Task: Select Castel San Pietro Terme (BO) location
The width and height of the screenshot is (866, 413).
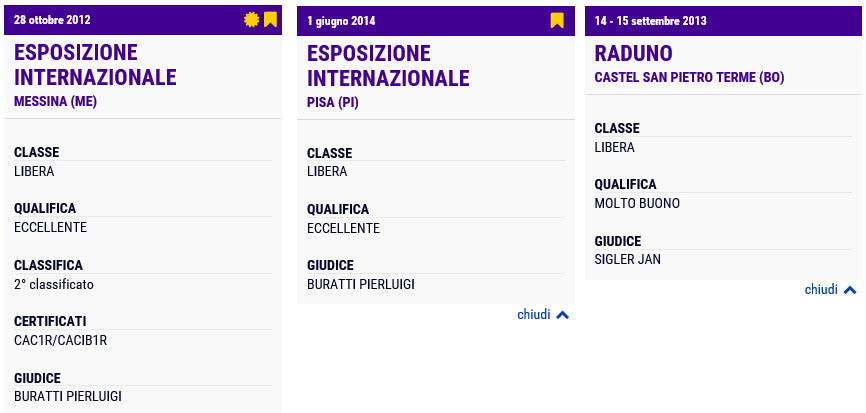Action: click(x=689, y=78)
